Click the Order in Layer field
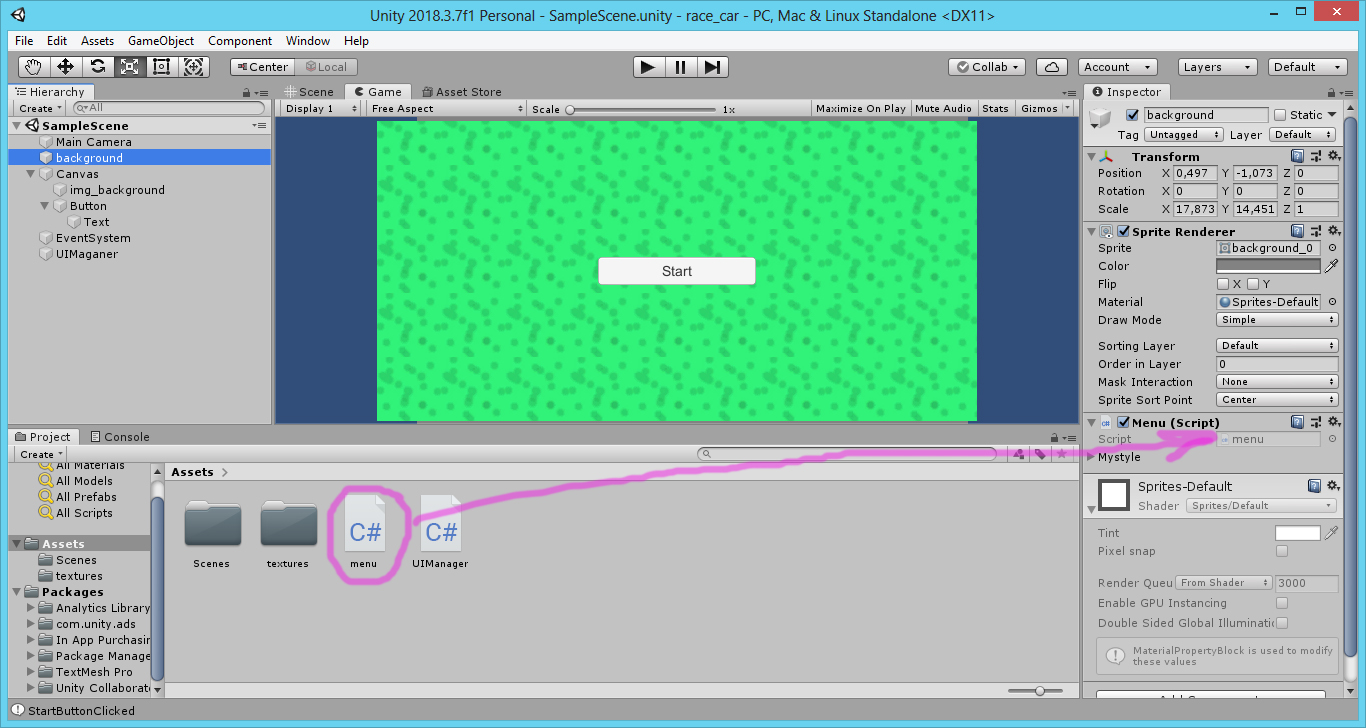 pos(1278,364)
